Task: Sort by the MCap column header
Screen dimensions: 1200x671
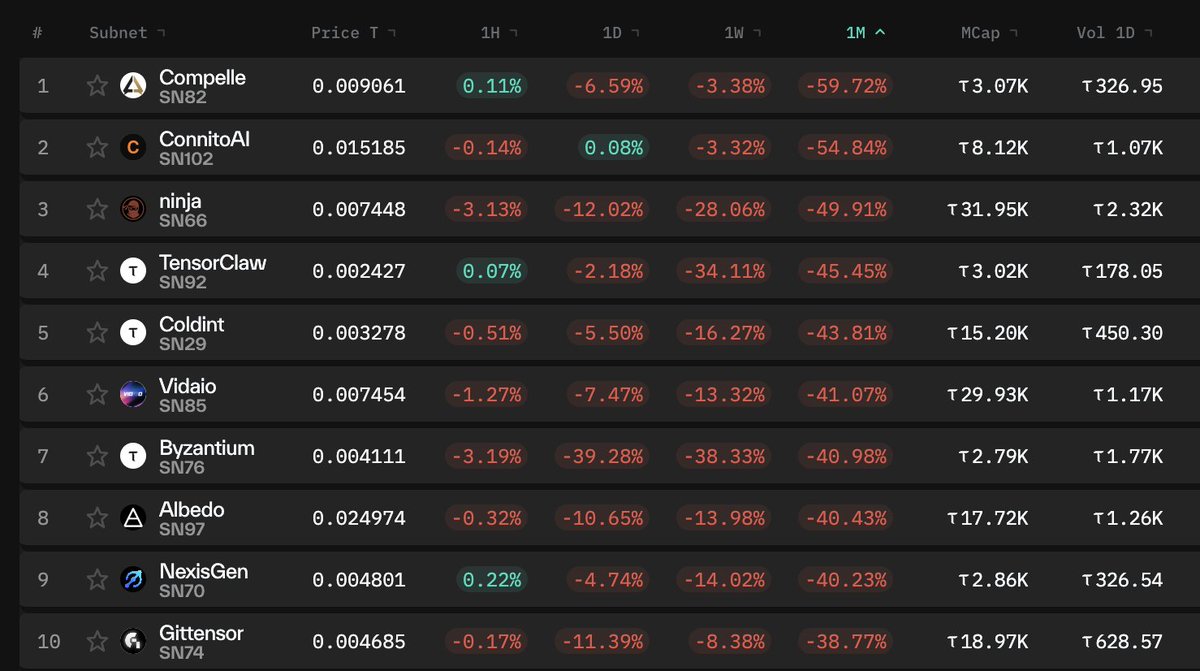Action: point(989,33)
